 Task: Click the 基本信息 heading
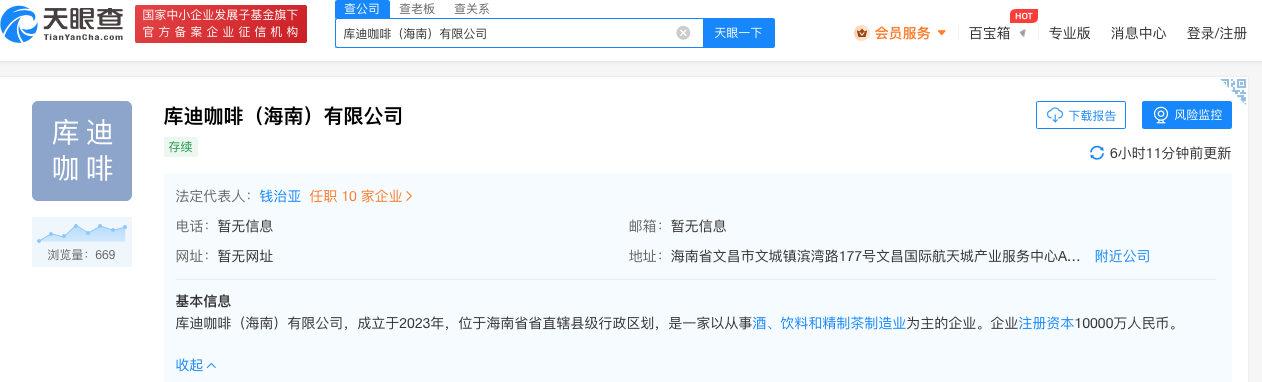tap(203, 301)
